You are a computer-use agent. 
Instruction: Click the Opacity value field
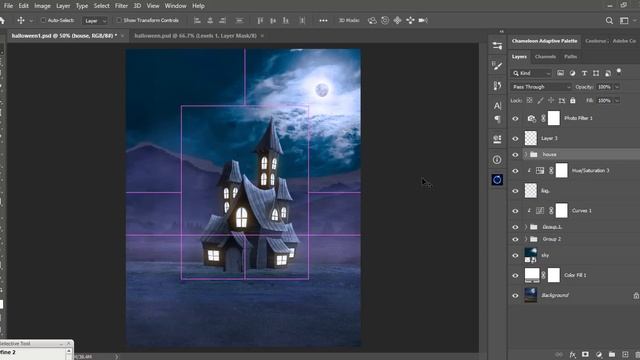[x=604, y=87]
